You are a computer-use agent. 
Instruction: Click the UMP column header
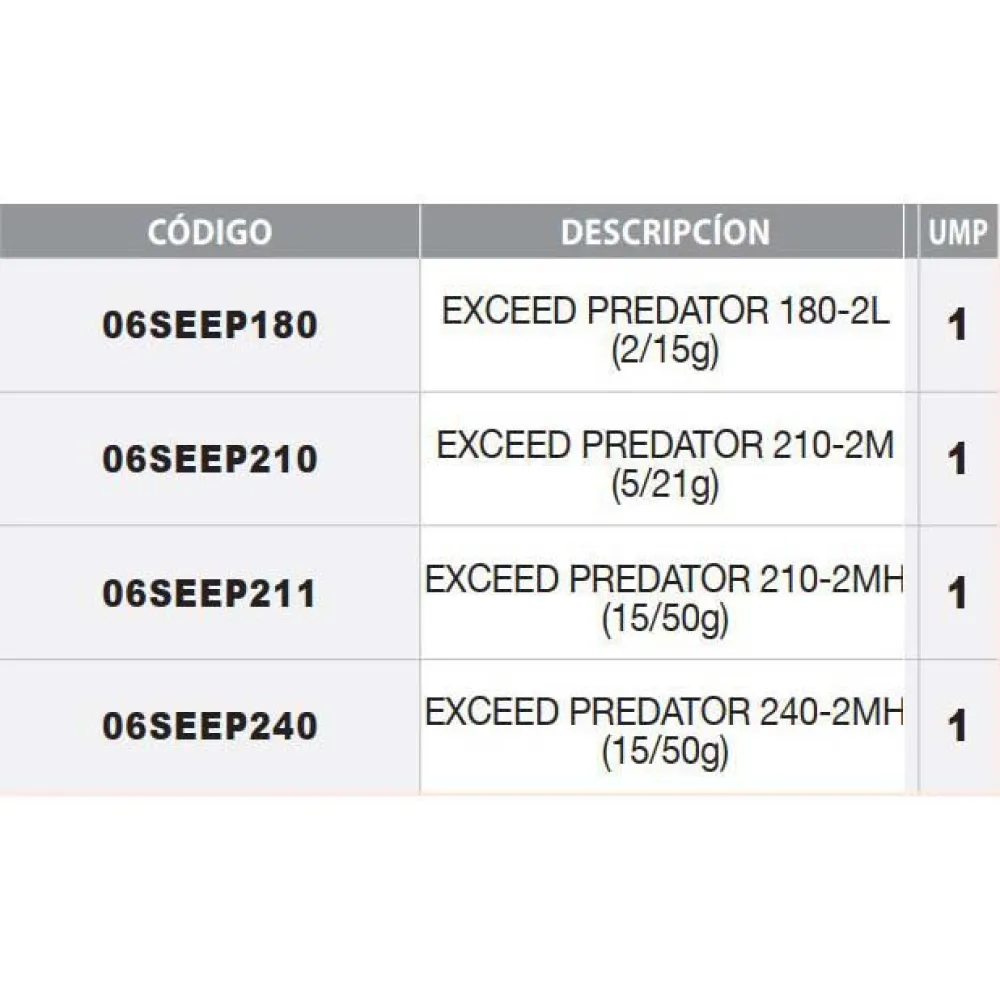click(x=958, y=232)
